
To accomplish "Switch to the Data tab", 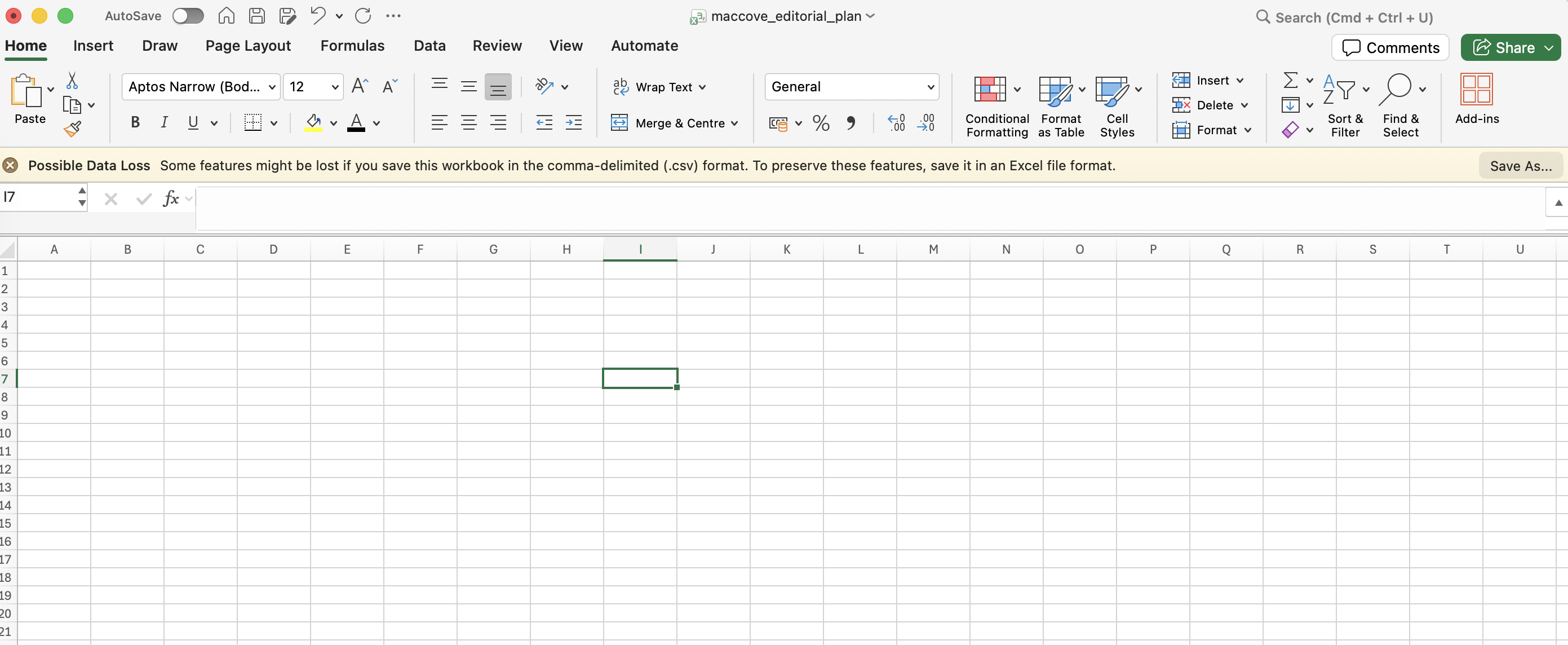I will point(429,46).
